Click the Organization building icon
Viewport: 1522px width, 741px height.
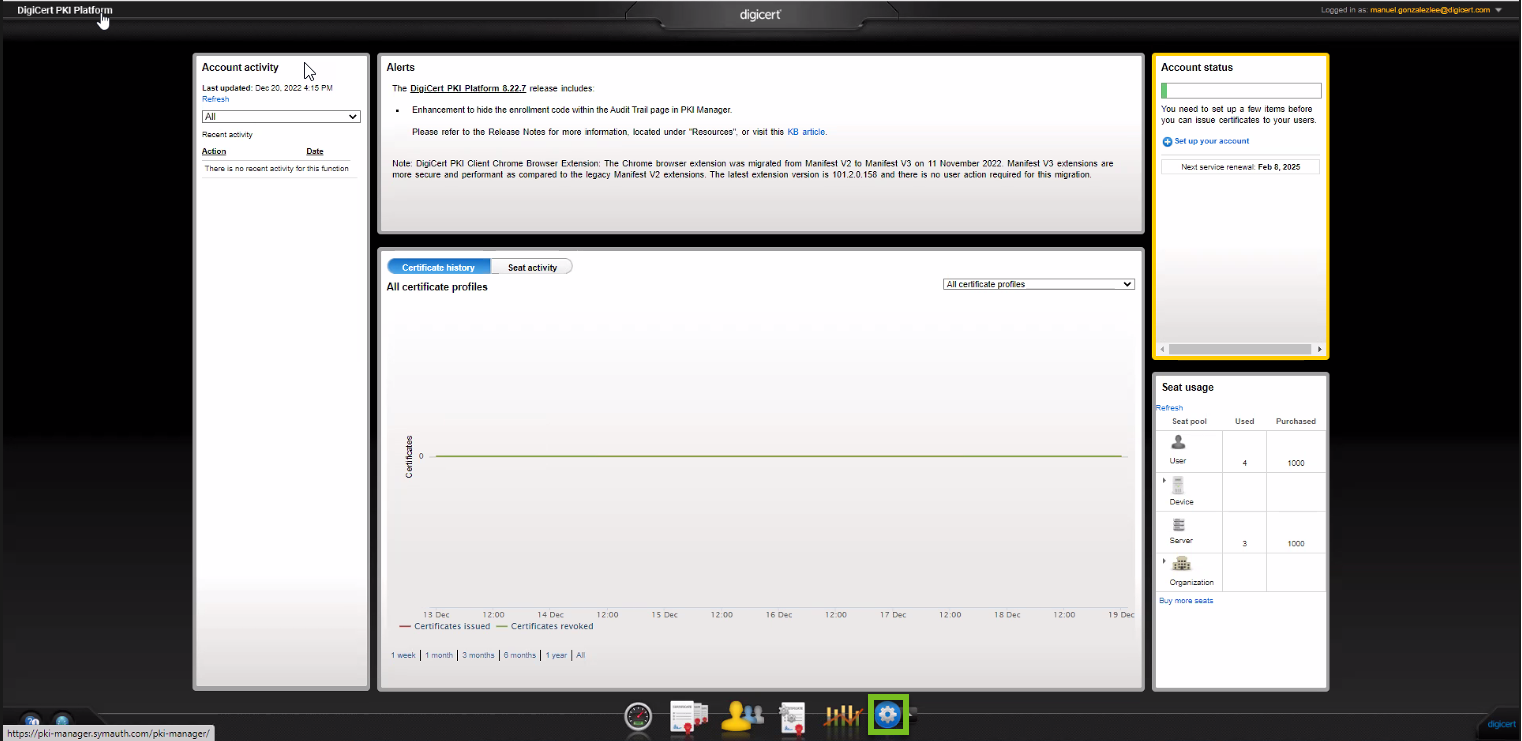[1182, 564]
